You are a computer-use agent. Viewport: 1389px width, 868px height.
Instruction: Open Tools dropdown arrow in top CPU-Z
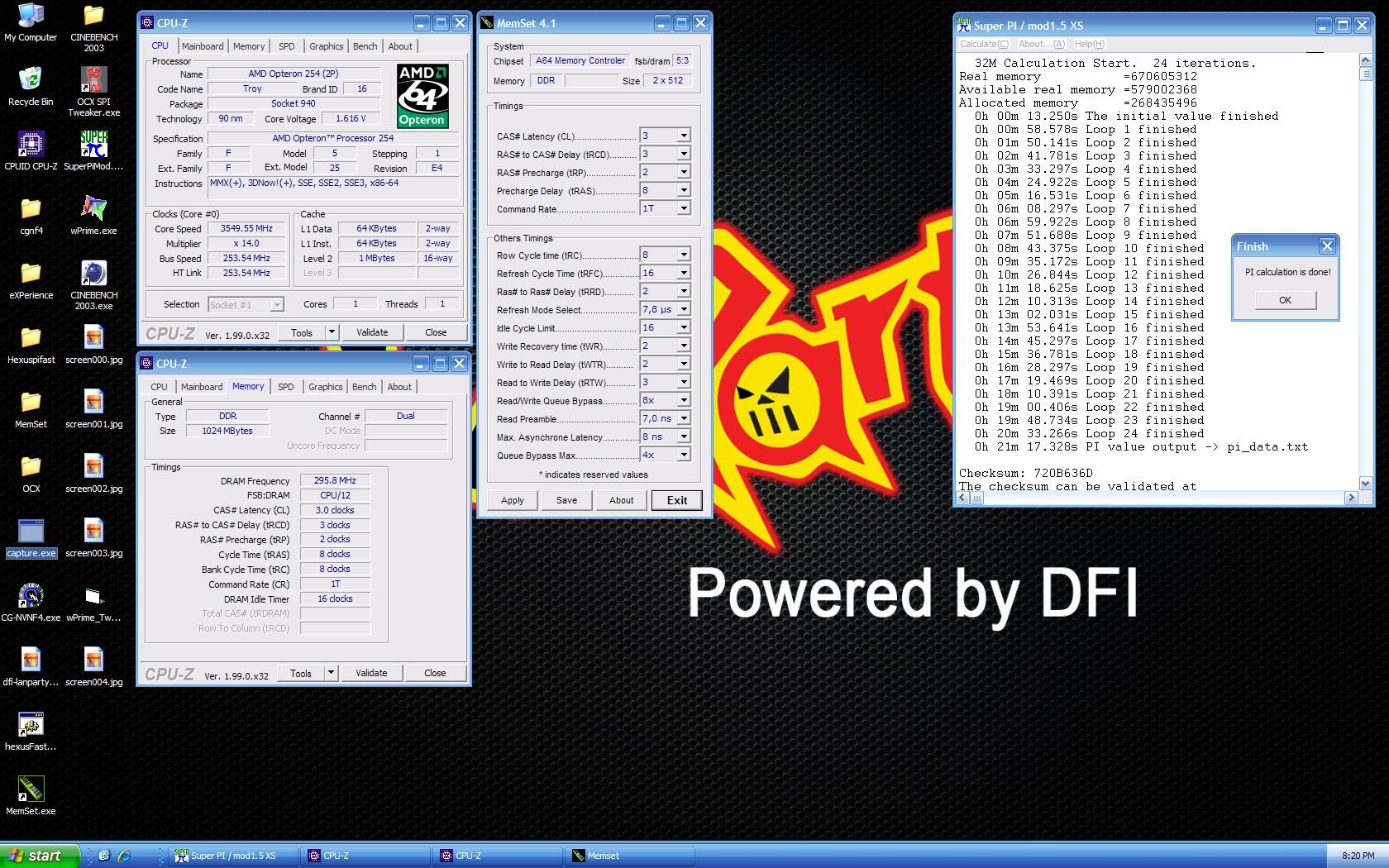(332, 332)
